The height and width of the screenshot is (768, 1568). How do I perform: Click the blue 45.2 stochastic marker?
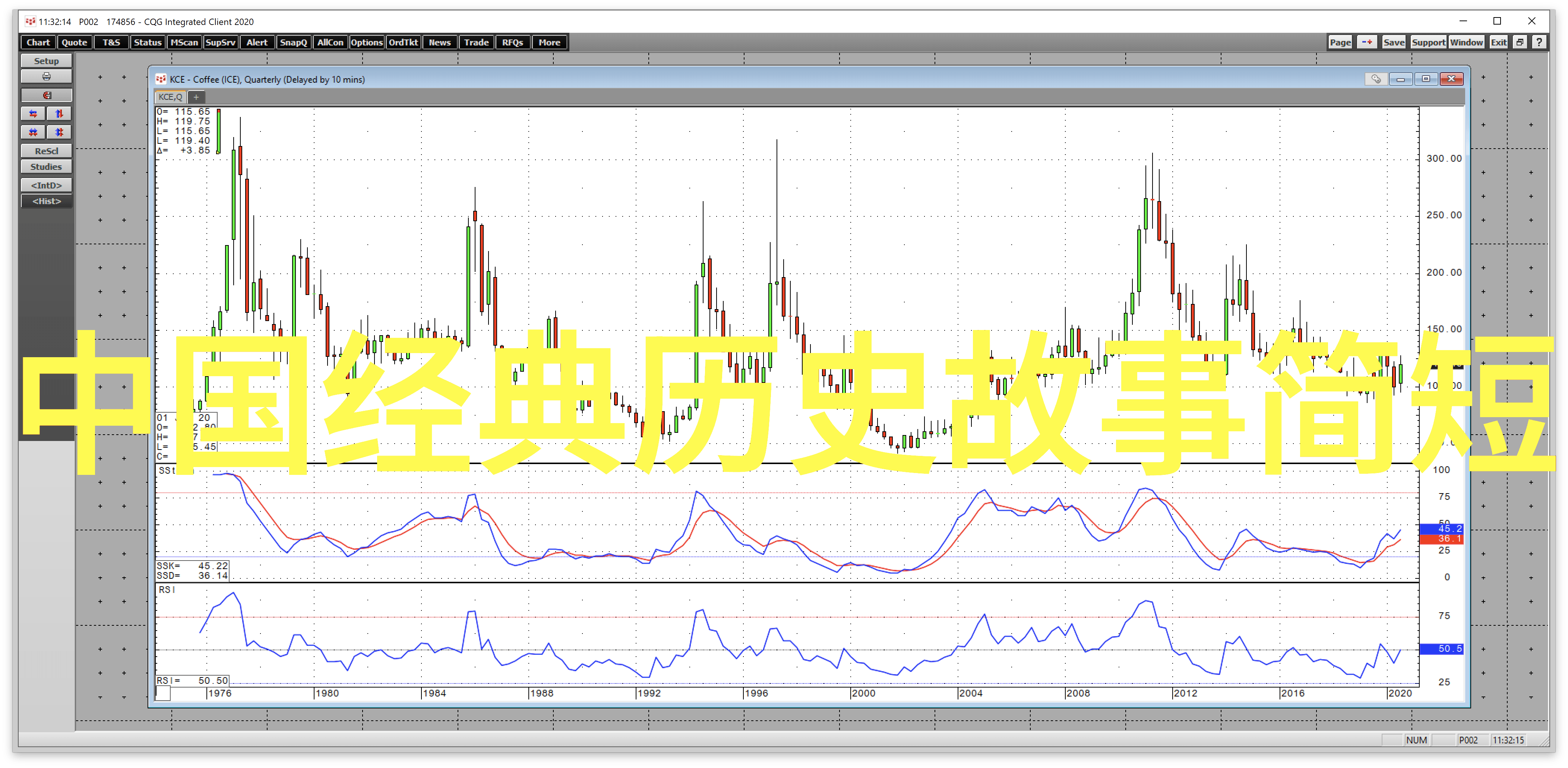pos(1441,529)
